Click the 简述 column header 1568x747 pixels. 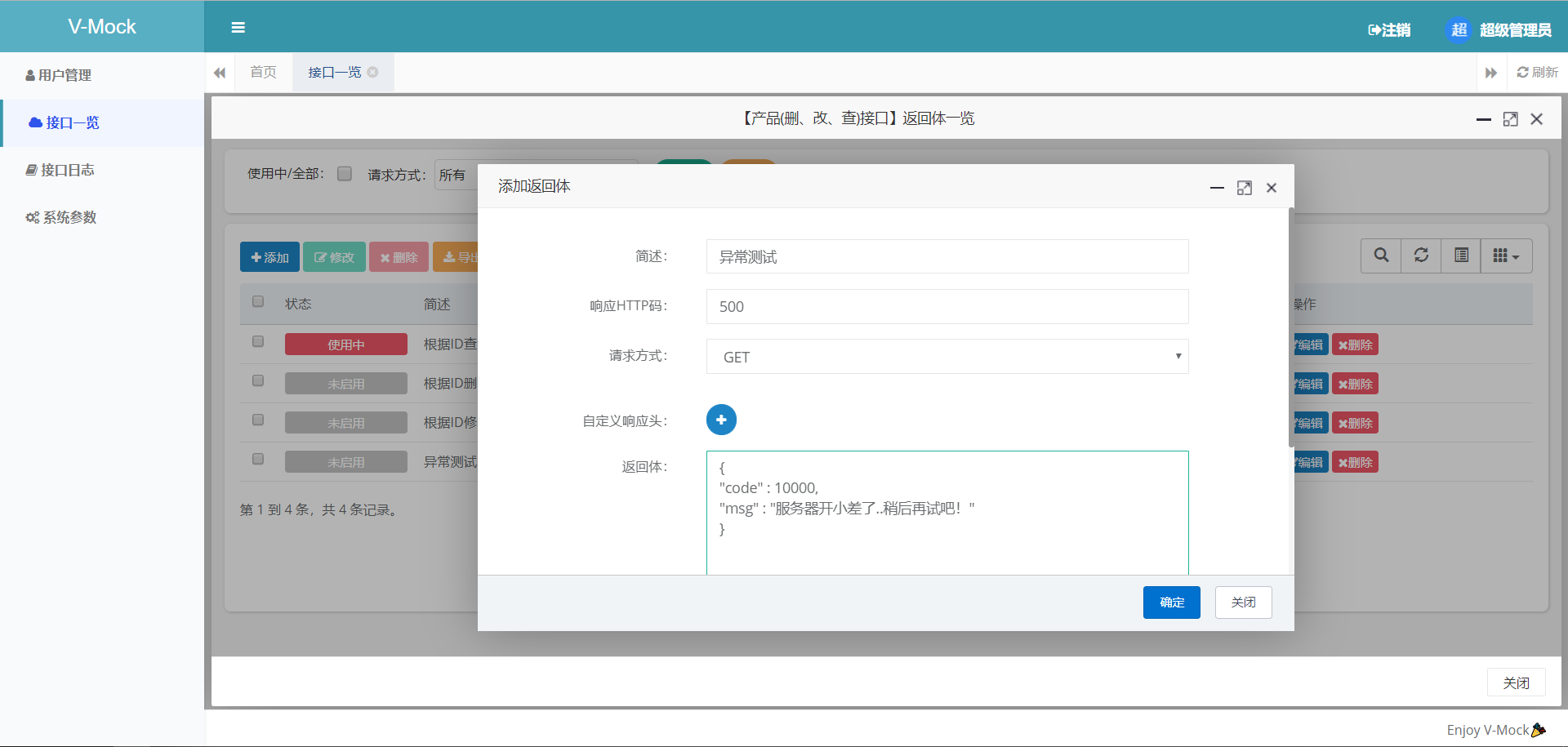coord(437,304)
